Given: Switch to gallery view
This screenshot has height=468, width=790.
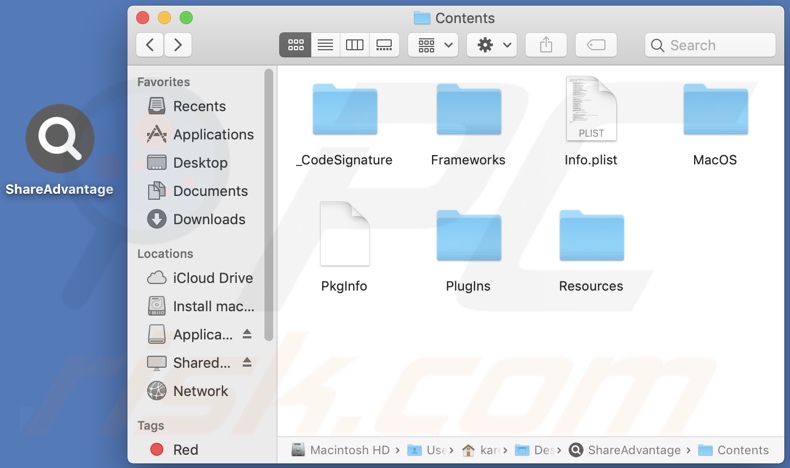Looking at the screenshot, I should (x=384, y=45).
